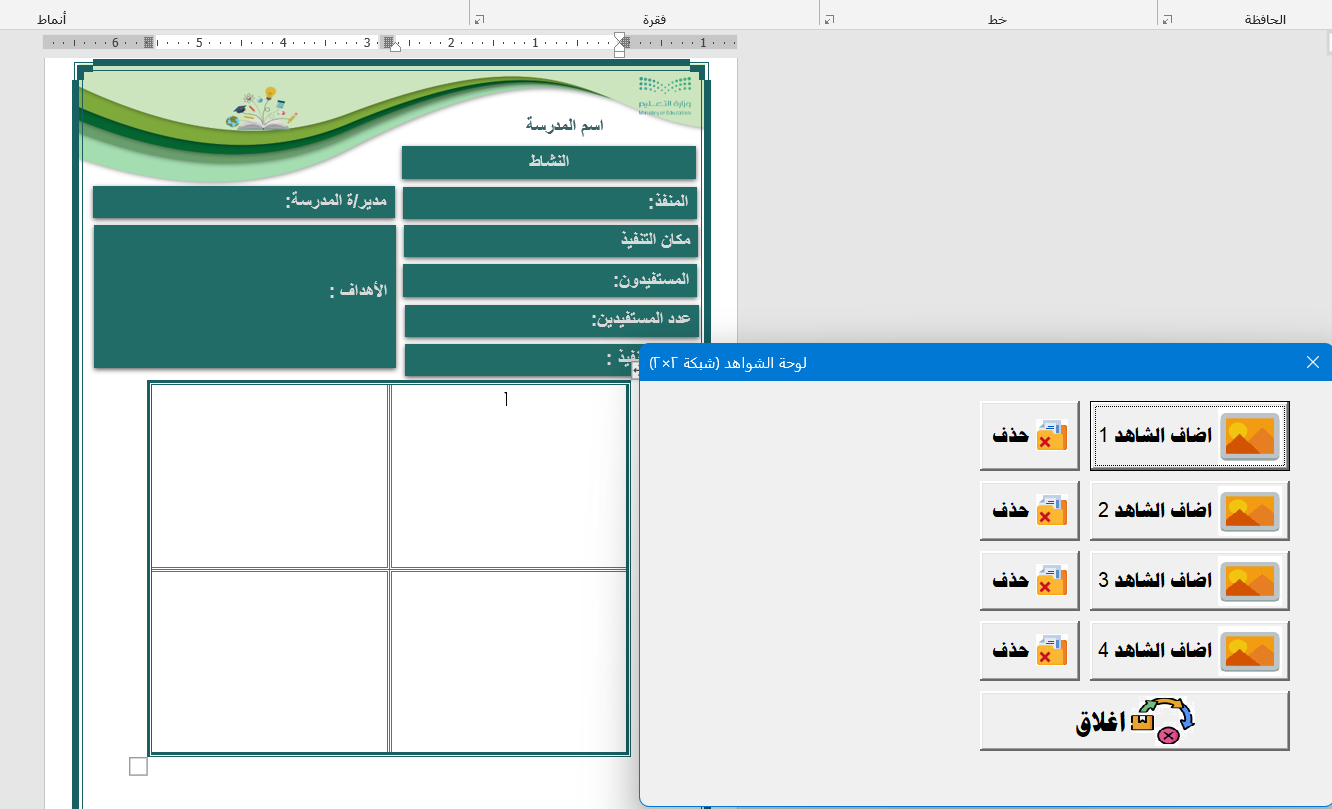The image size is (1332, 809).
Task: Delete the fourth evidence image
Action: [1029, 650]
